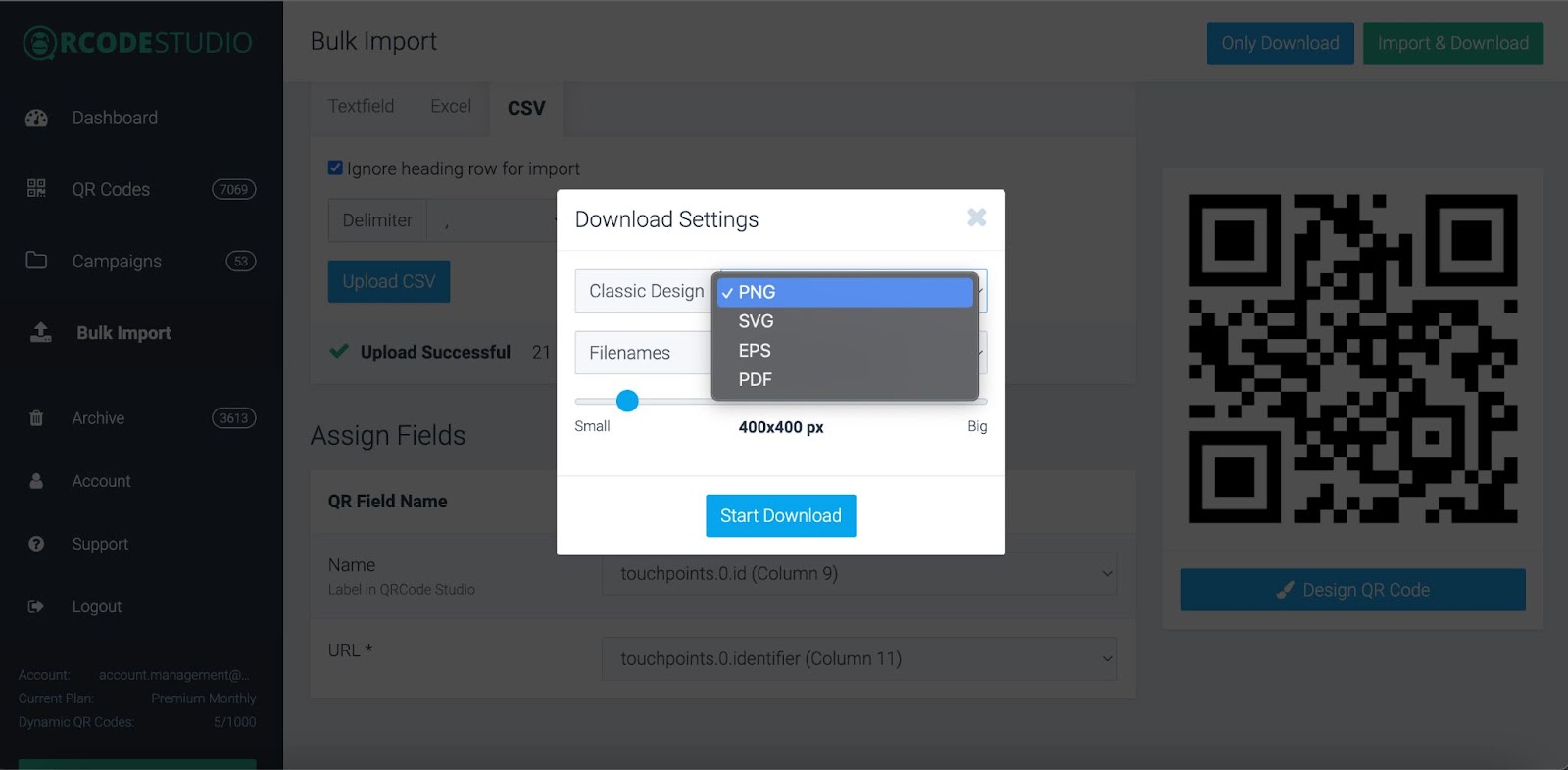Click the Upload Successful green checkmark
Image resolution: width=1568 pixels, height=770 pixels.
pos(339,351)
